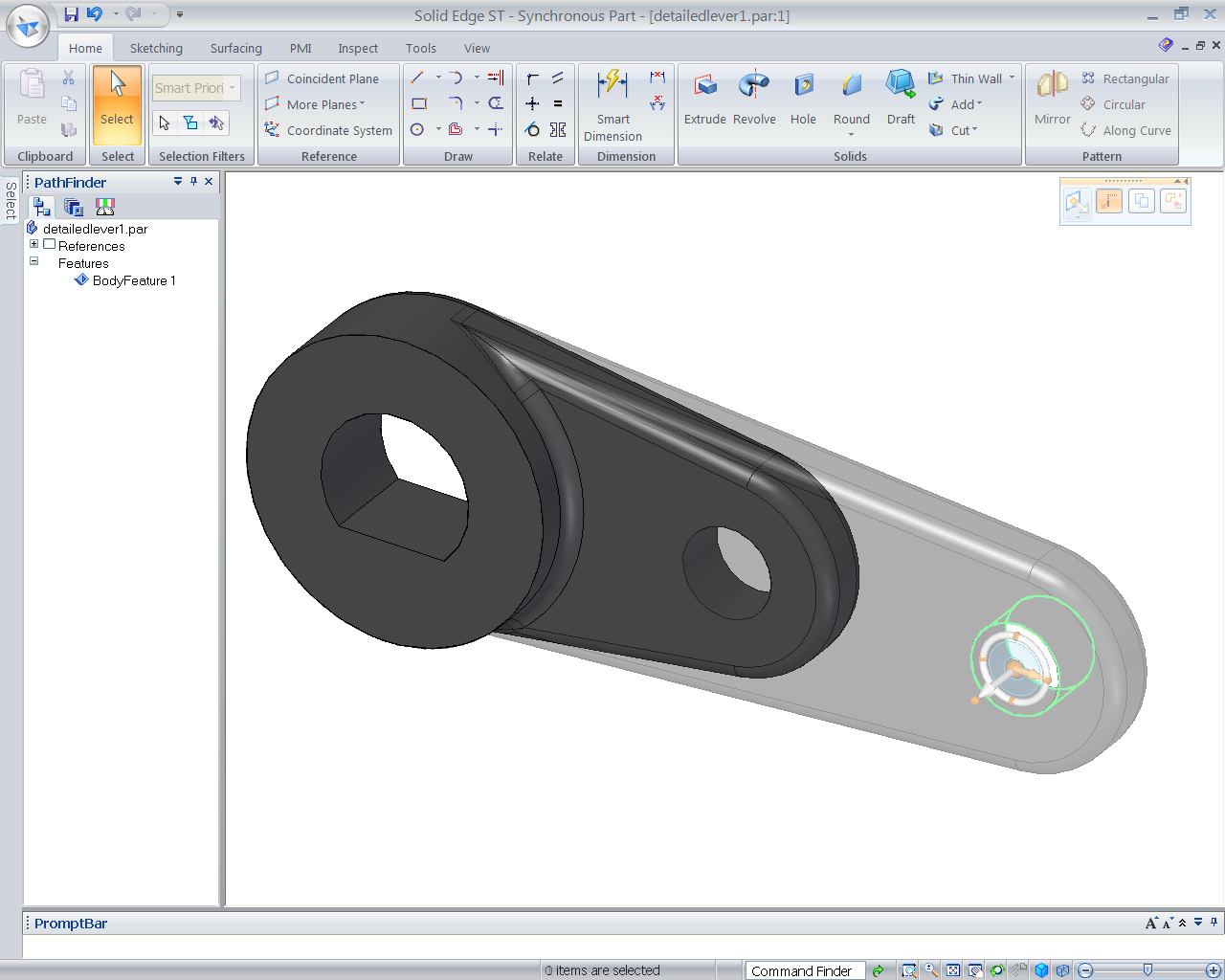This screenshot has width=1225, height=980.
Task: Click the Zoom Area icon in status bar
Action: click(x=909, y=970)
